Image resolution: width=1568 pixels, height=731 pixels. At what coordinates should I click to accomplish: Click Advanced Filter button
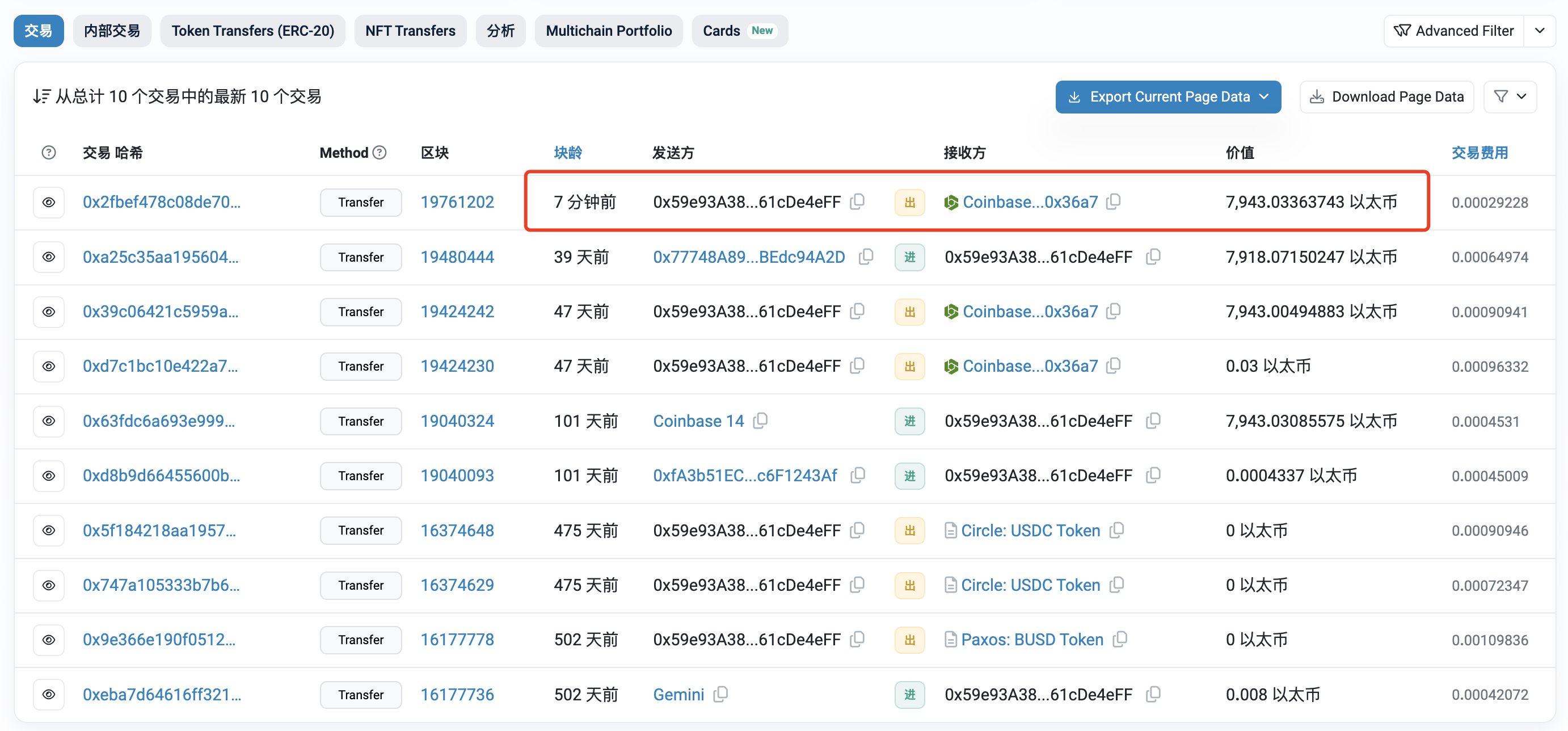click(x=1454, y=31)
